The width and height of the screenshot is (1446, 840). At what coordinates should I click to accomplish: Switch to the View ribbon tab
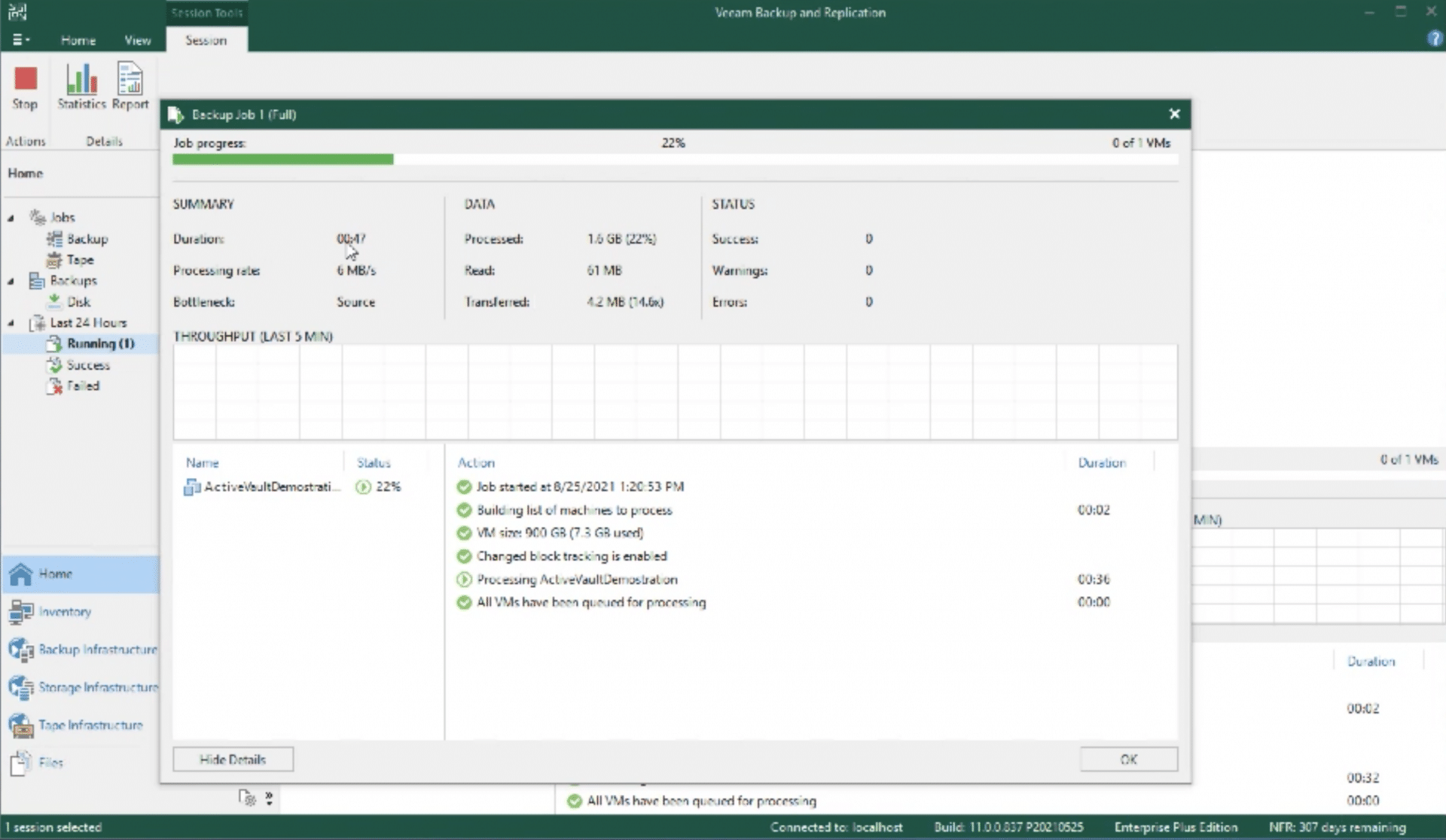pyautogui.click(x=137, y=40)
